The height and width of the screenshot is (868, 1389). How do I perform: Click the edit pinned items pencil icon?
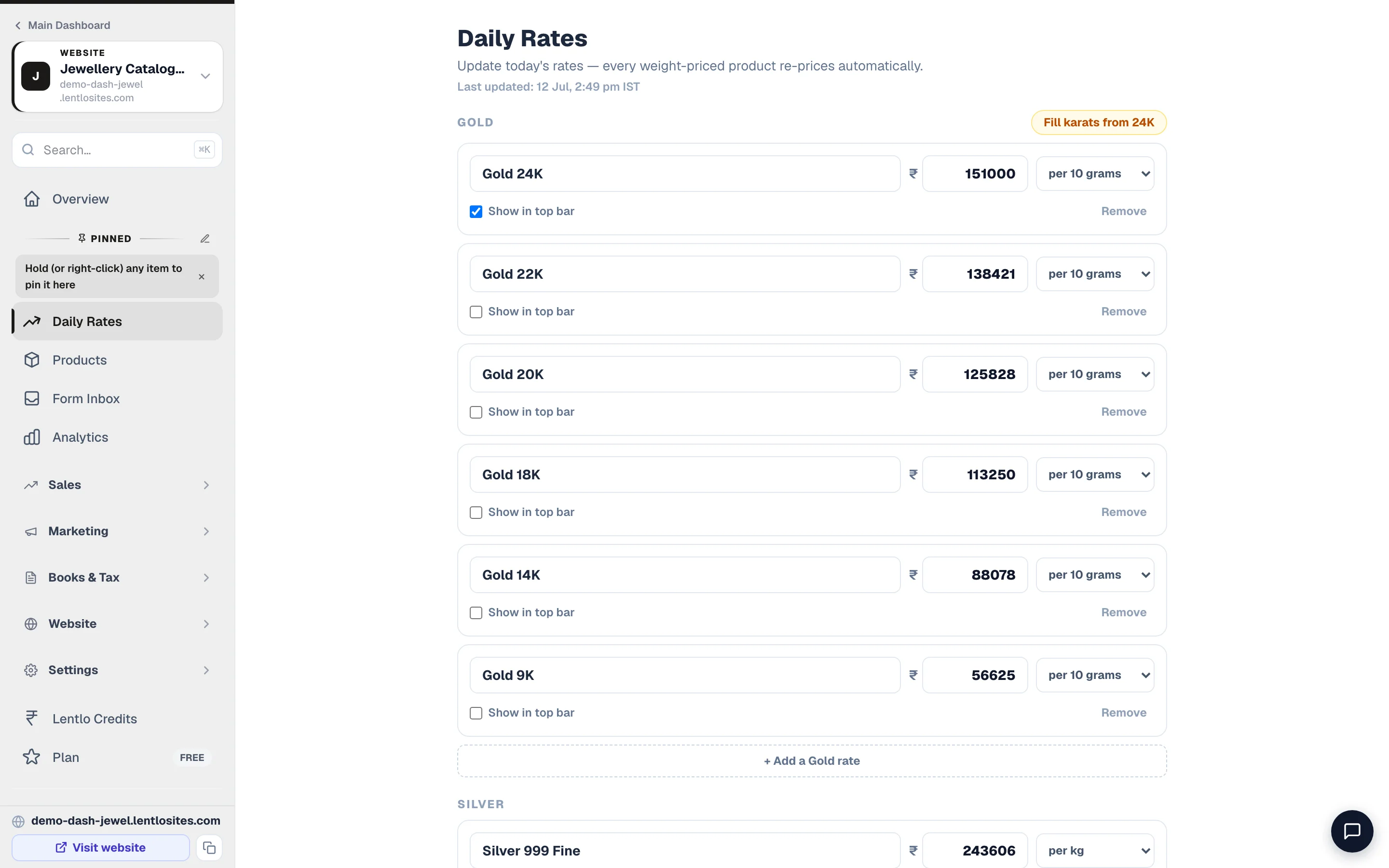tap(205, 238)
